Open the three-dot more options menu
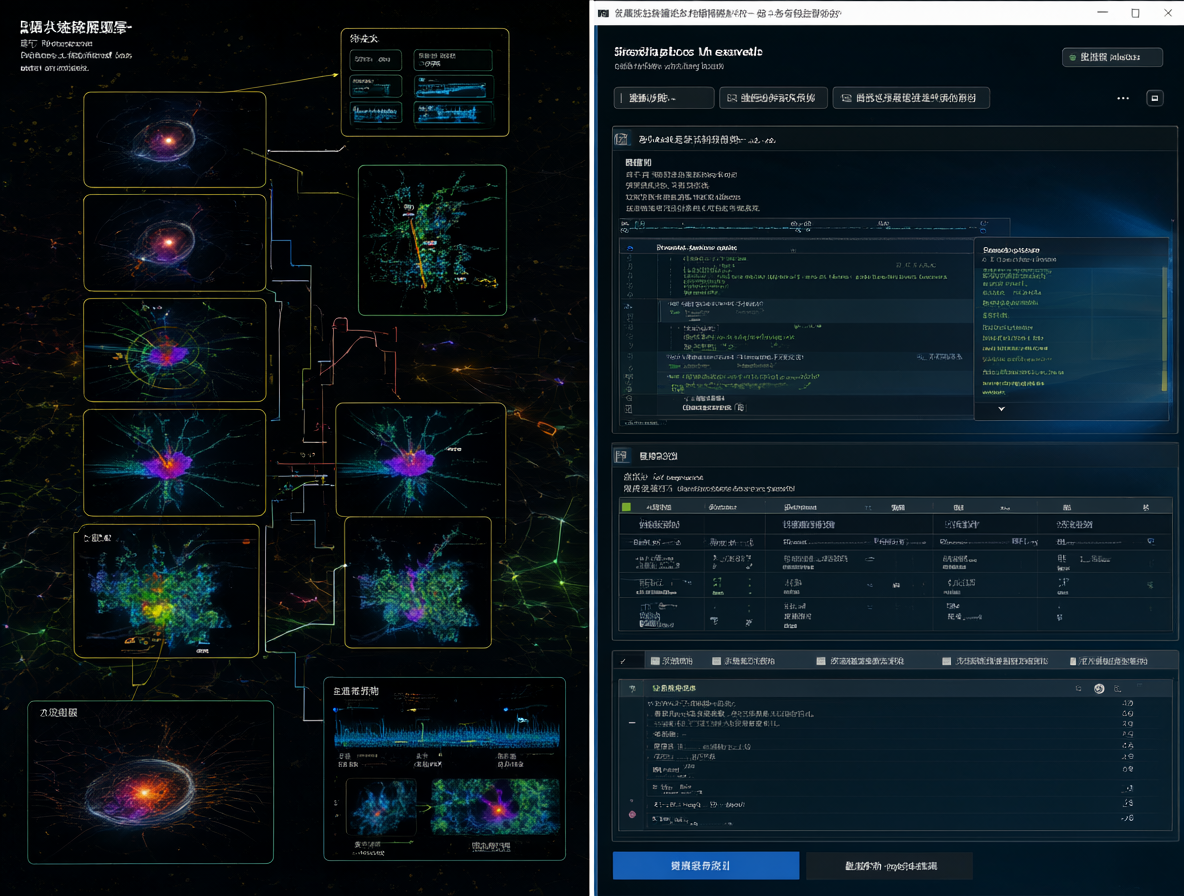1184x896 pixels. point(1123,98)
